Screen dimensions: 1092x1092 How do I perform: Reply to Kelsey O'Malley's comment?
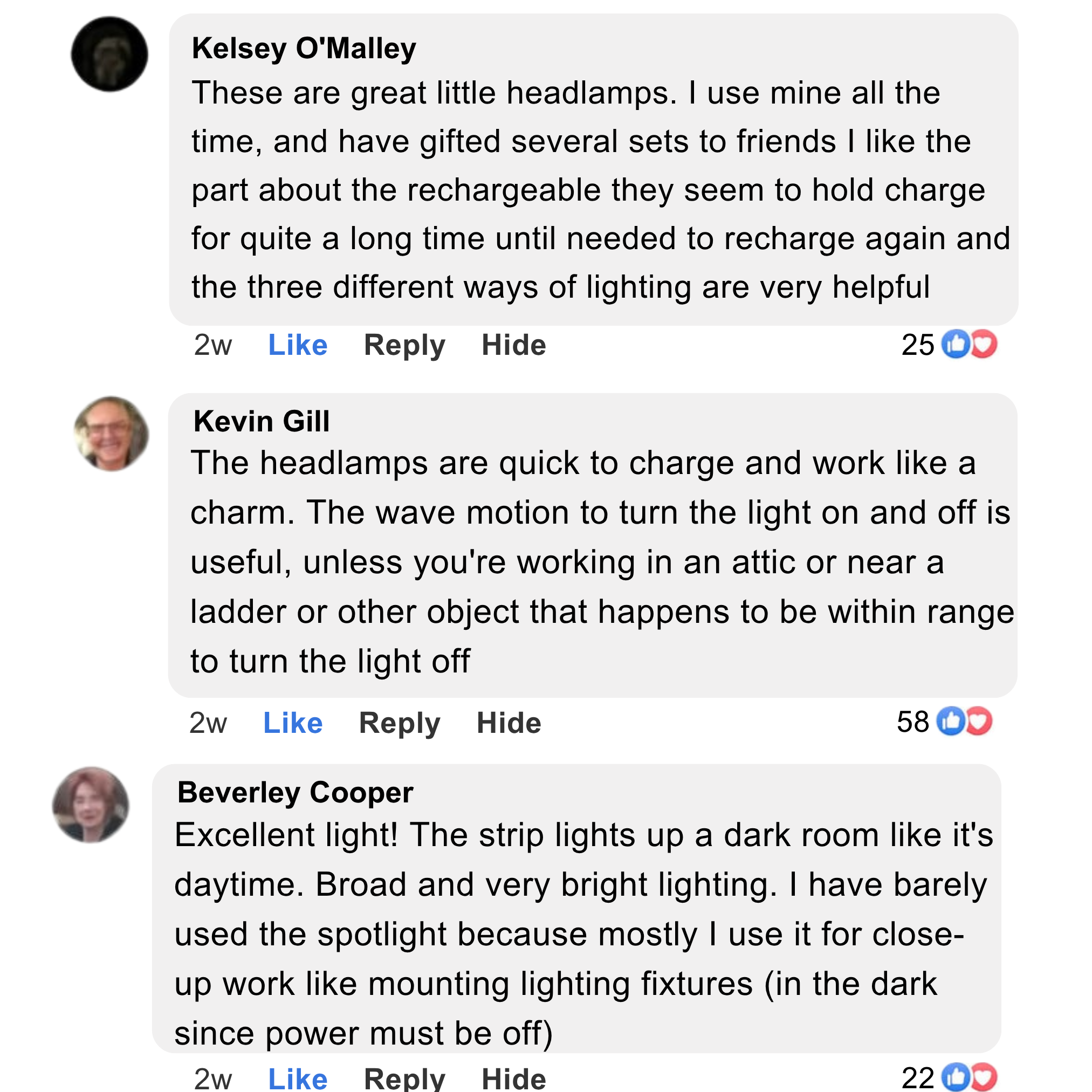point(404,345)
